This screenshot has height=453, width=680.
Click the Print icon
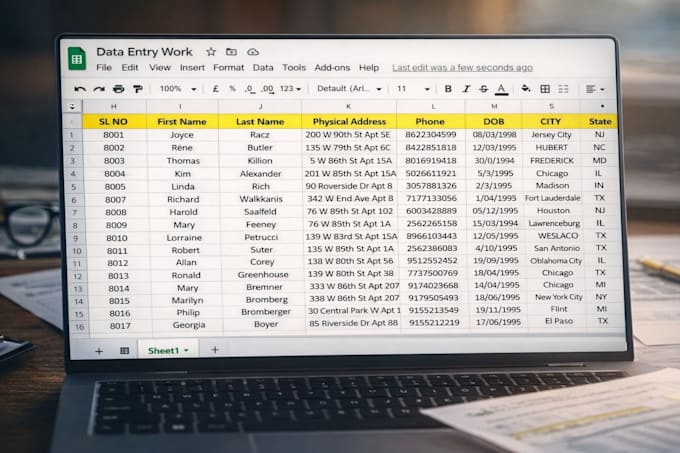click(x=118, y=89)
